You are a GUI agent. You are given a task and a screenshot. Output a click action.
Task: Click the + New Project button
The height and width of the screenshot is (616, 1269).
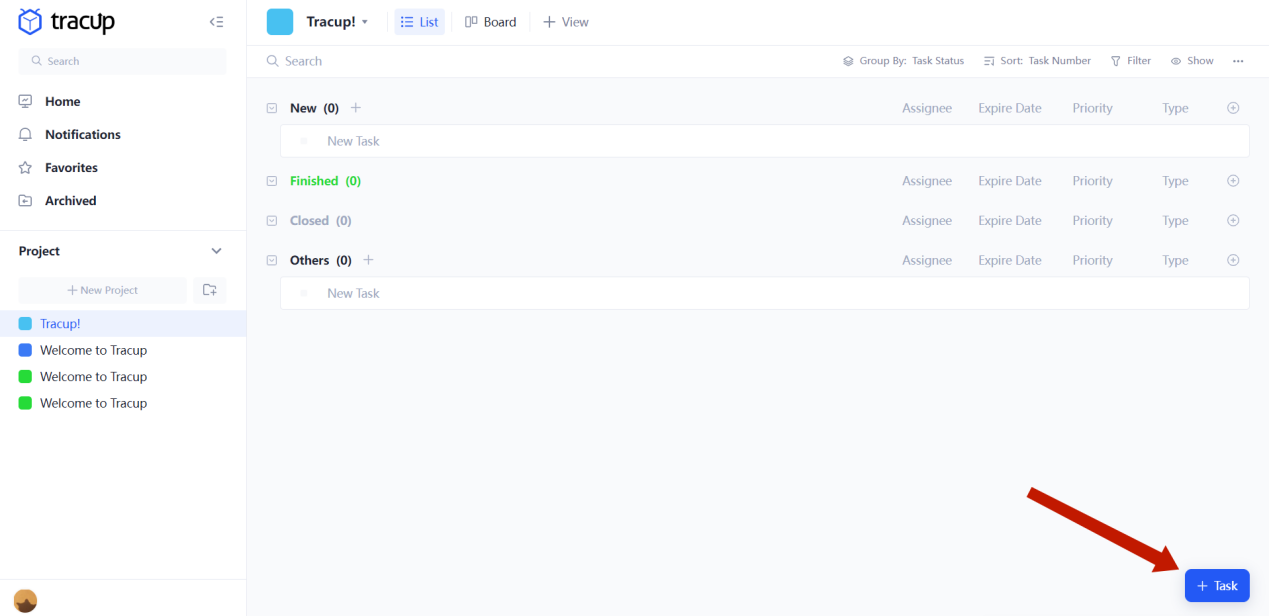[x=101, y=289]
